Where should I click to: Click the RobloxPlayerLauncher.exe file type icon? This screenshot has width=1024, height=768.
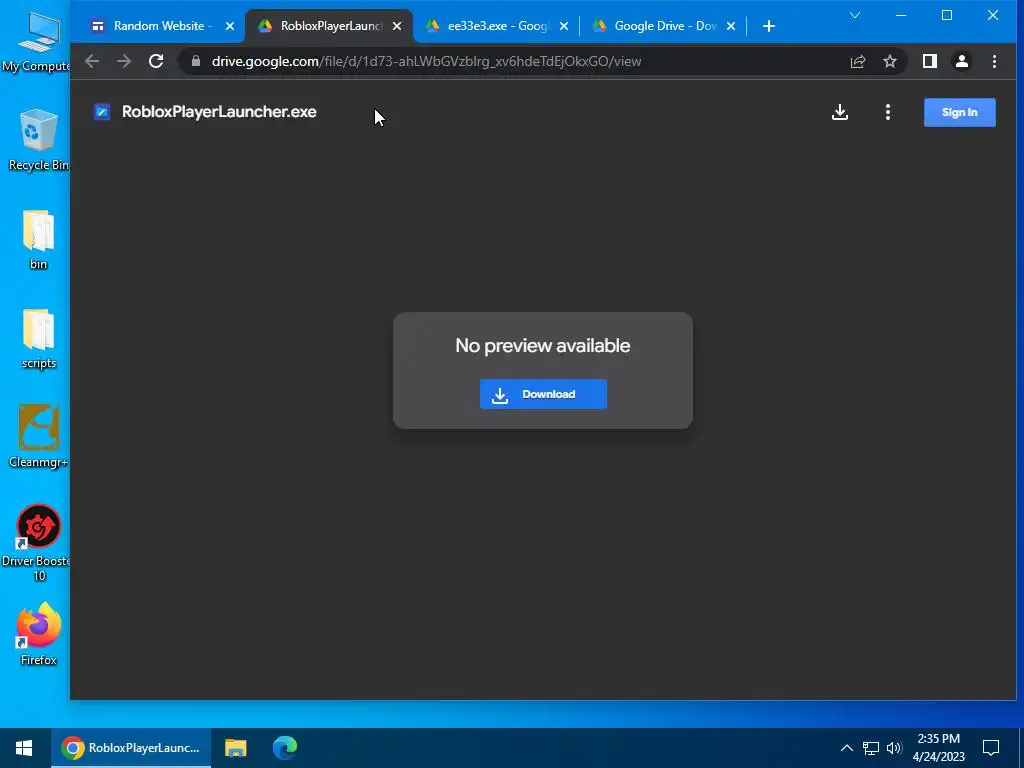coord(102,112)
